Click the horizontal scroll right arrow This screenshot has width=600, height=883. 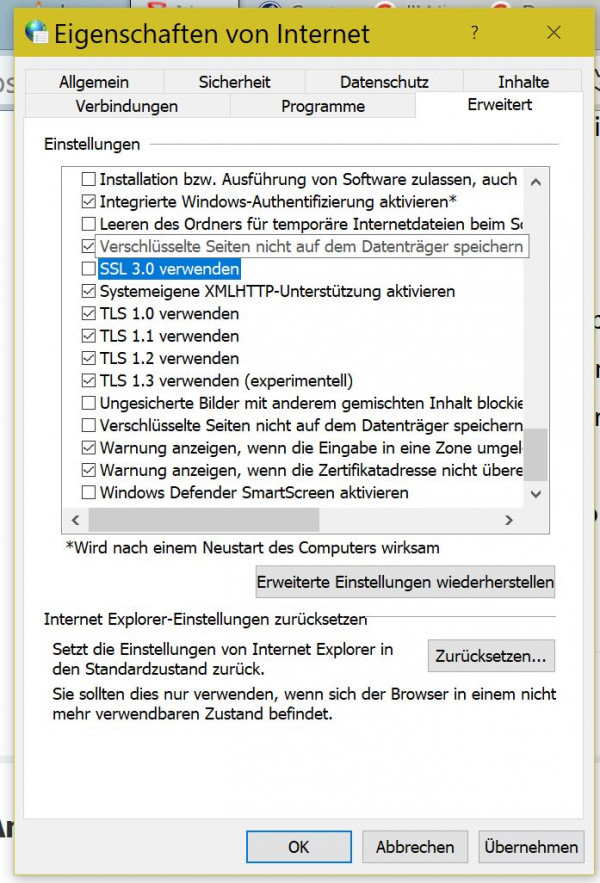point(509,520)
